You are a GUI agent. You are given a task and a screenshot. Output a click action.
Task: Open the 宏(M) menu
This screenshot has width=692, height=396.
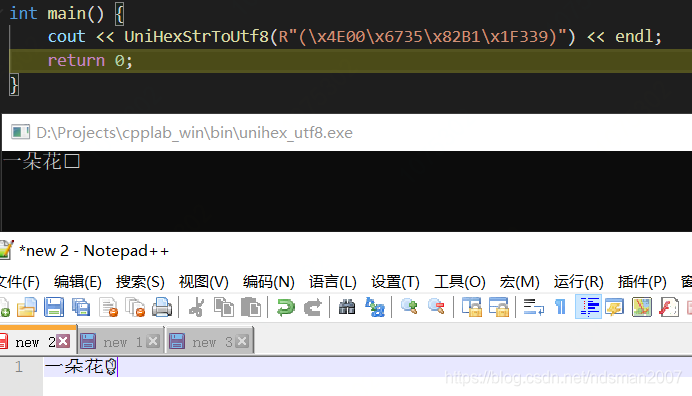pyautogui.click(x=519, y=282)
